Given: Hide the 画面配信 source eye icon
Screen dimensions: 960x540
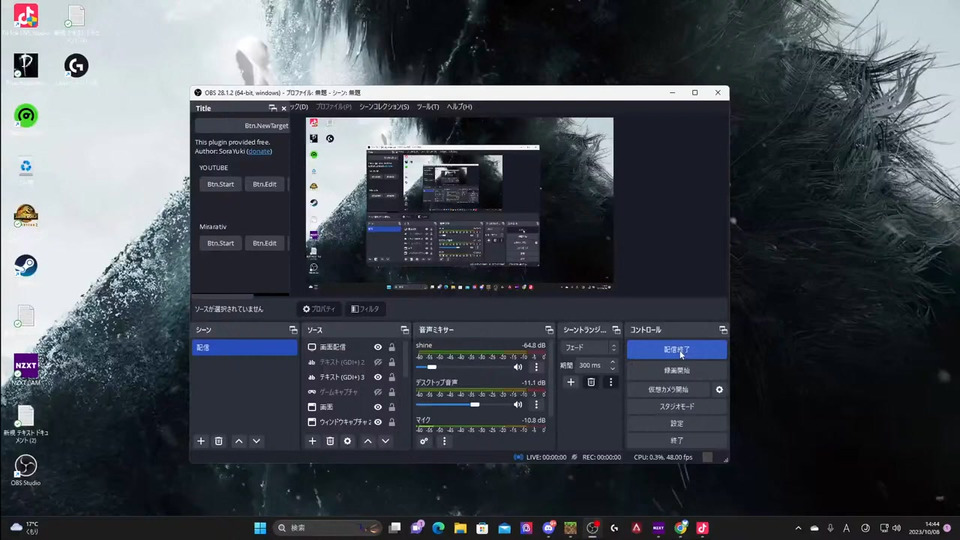Looking at the screenshot, I should click(x=378, y=347).
